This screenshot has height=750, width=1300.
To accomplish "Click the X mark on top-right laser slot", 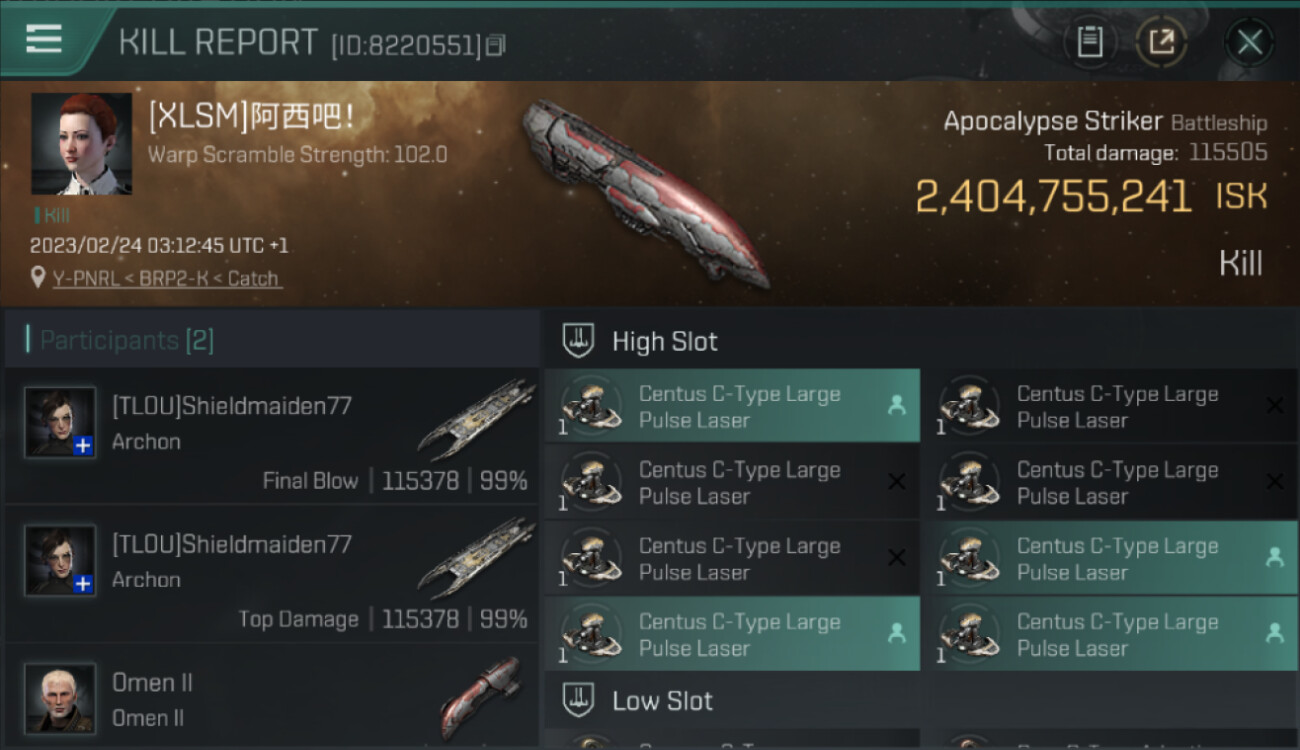I will click(x=1274, y=405).
